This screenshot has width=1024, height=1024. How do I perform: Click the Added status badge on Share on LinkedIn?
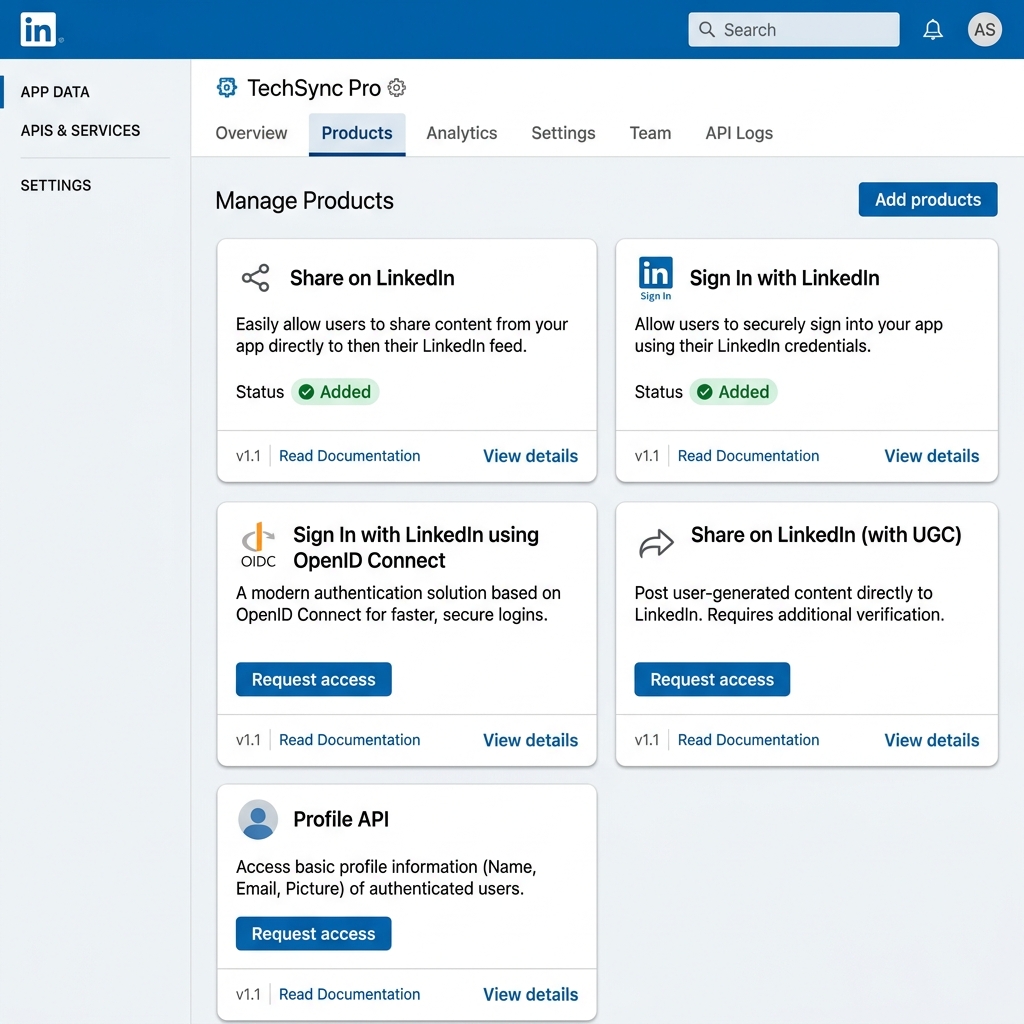(x=335, y=392)
